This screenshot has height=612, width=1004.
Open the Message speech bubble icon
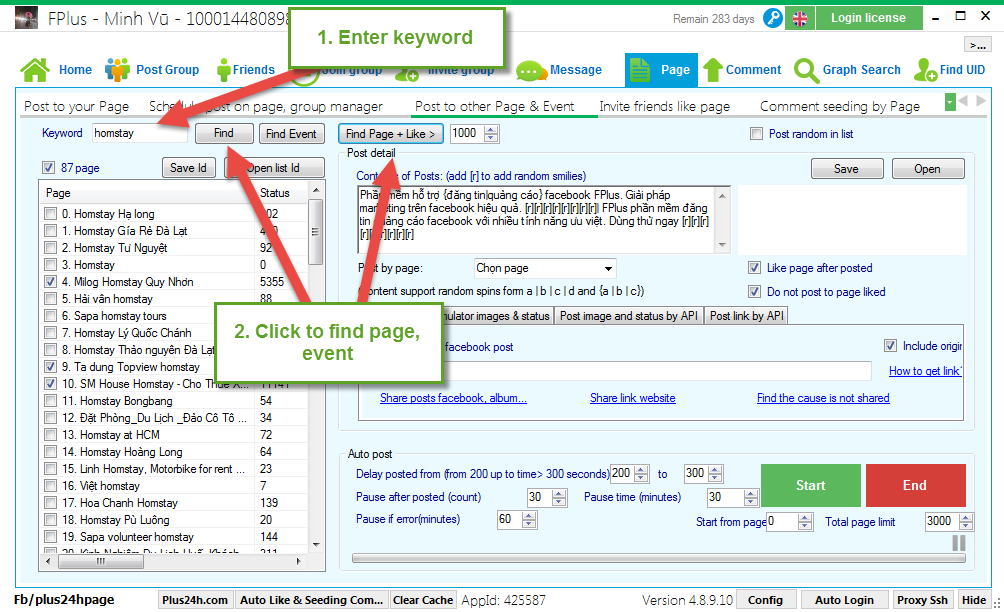click(x=531, y=70)
